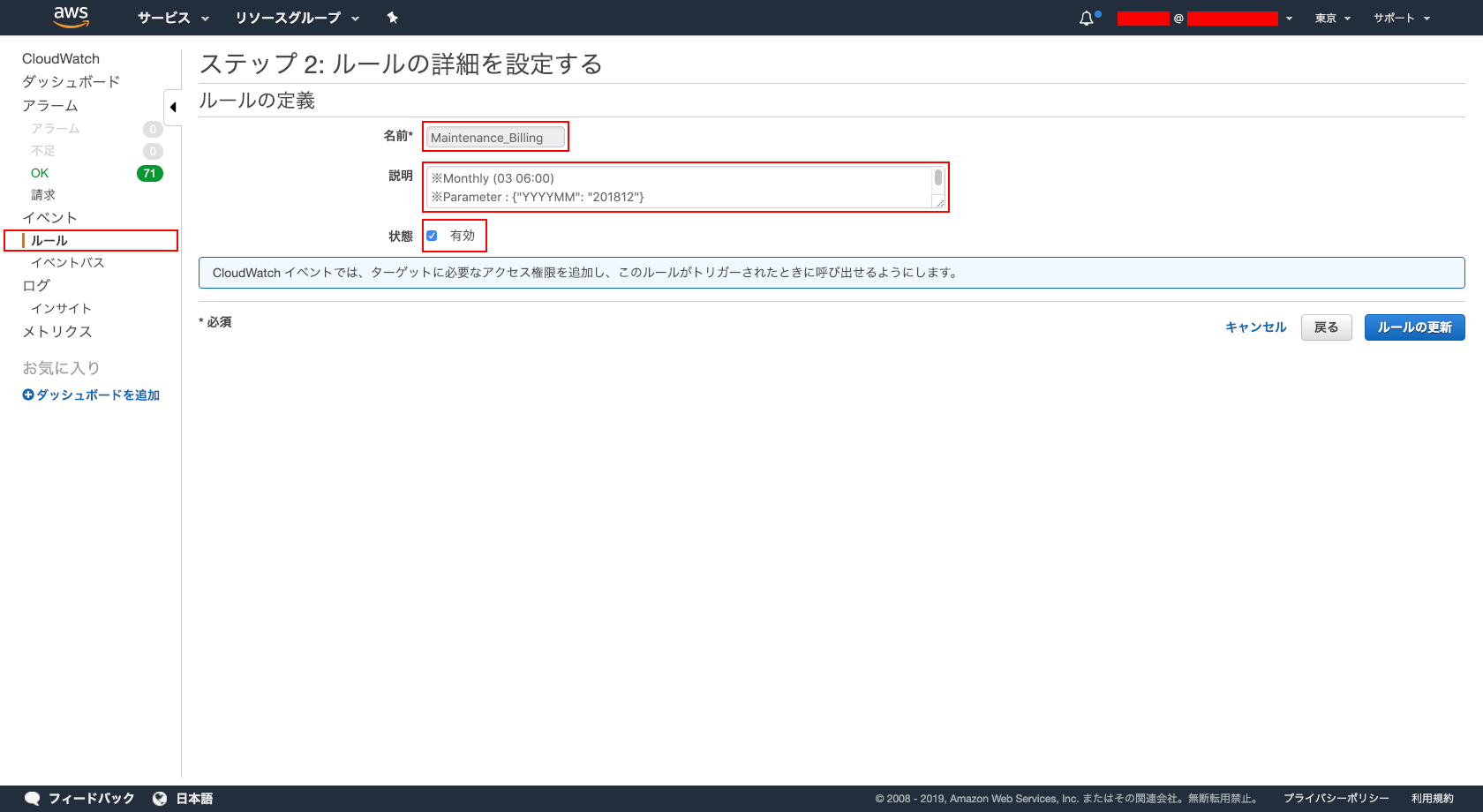Click the language globe icon next to 日本語
The height and width of the screenshot is (812, 1483).
click(x=158, y=797)
